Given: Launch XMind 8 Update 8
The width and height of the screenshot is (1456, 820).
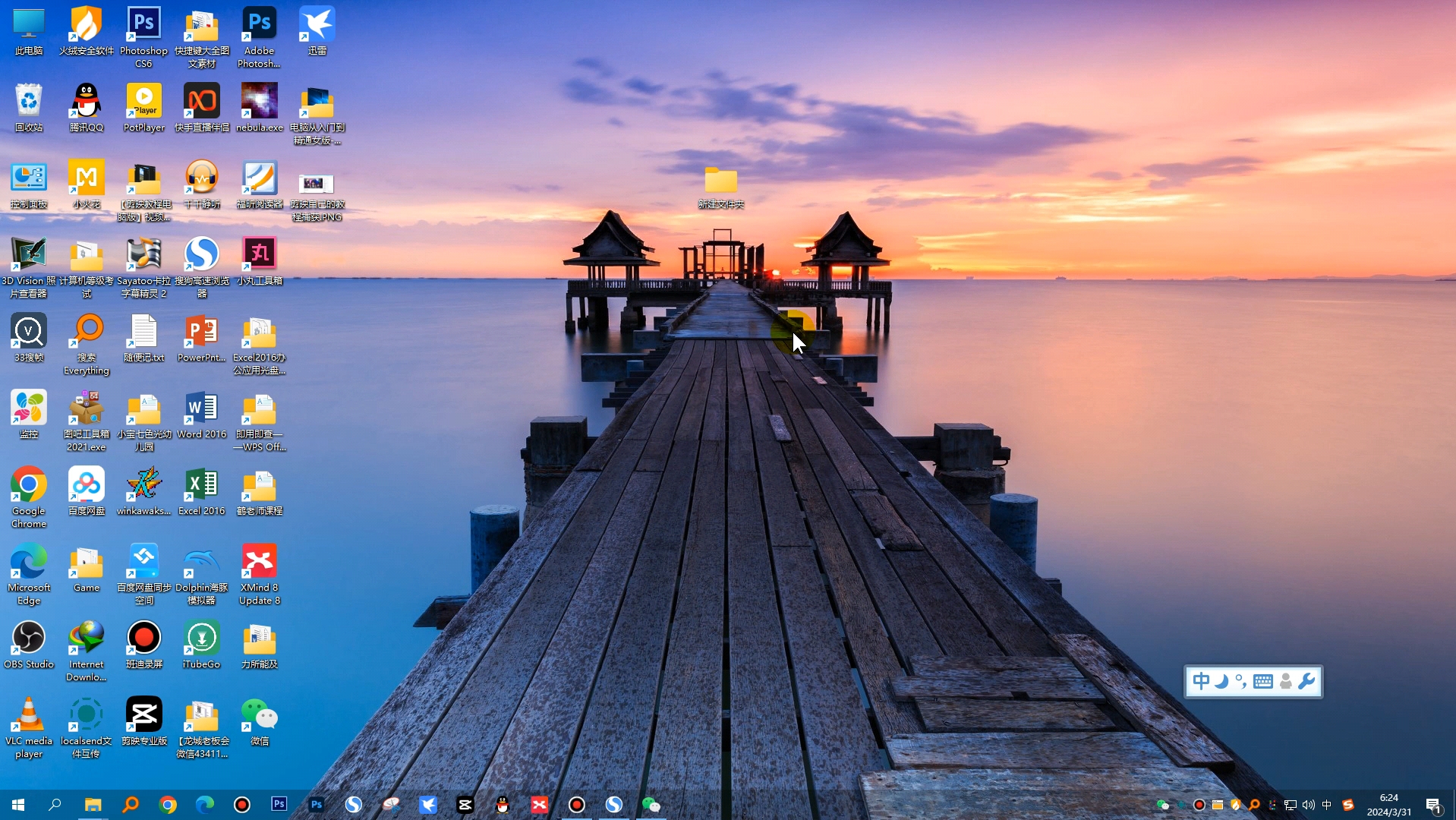Looking at the screenshot, I should [259, 562].
